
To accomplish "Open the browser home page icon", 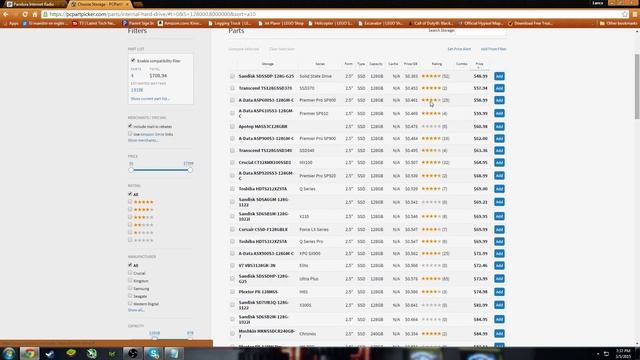I will coord(35,14).
